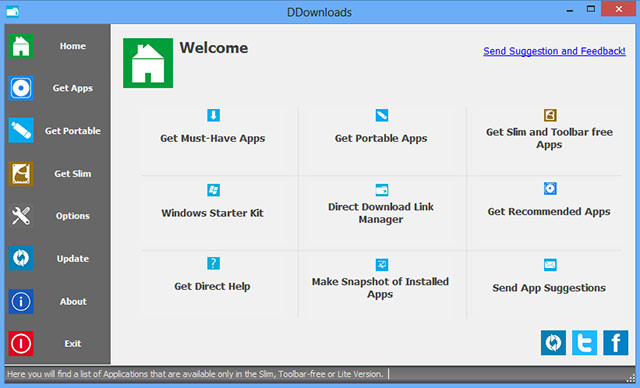Click the green Home house icon in sidebar

[21, 46]
